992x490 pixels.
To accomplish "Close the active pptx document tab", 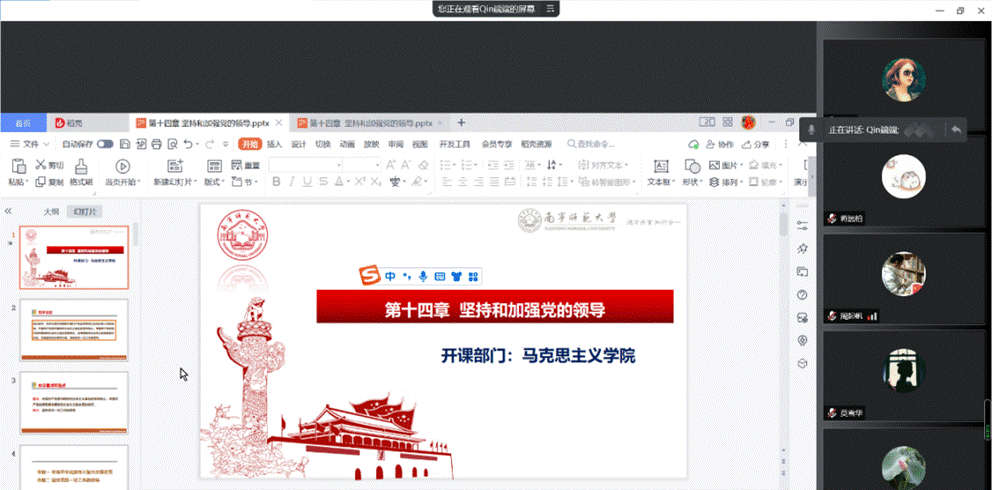I will click(278, 123).
